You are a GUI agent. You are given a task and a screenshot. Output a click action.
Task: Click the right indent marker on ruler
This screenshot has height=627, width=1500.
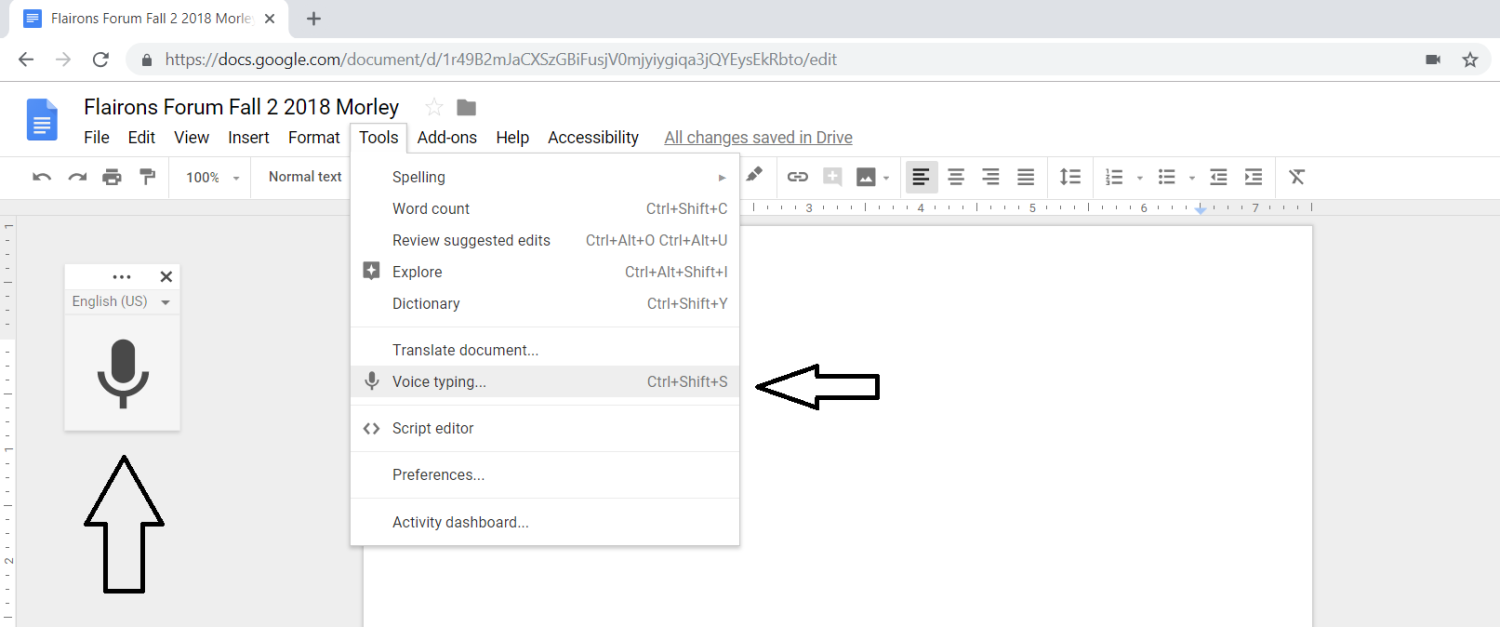pos(1200,209)
